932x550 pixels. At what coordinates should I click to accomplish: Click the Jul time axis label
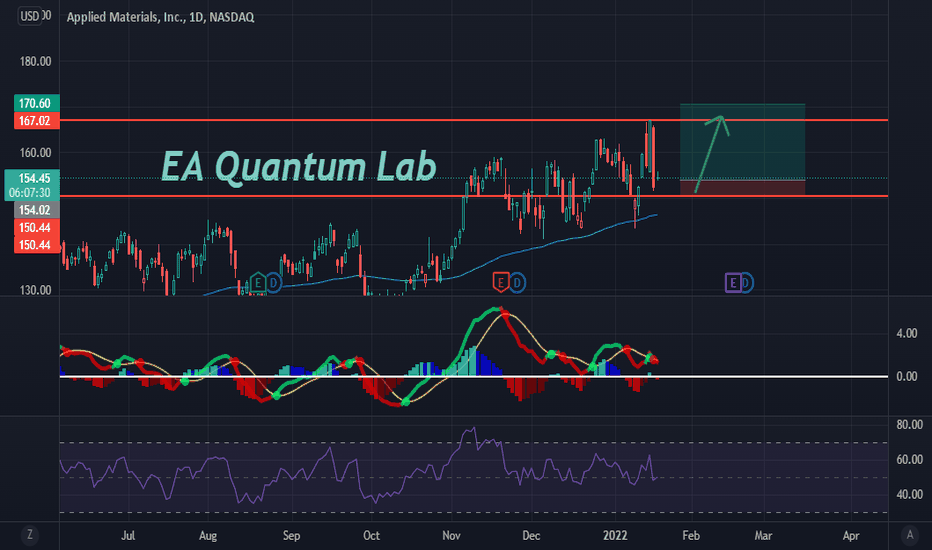pos(128,536)
